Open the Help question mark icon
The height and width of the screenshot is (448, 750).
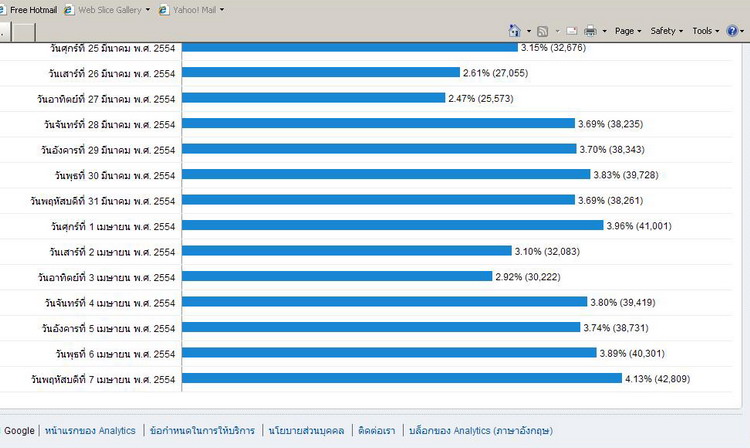732,31
